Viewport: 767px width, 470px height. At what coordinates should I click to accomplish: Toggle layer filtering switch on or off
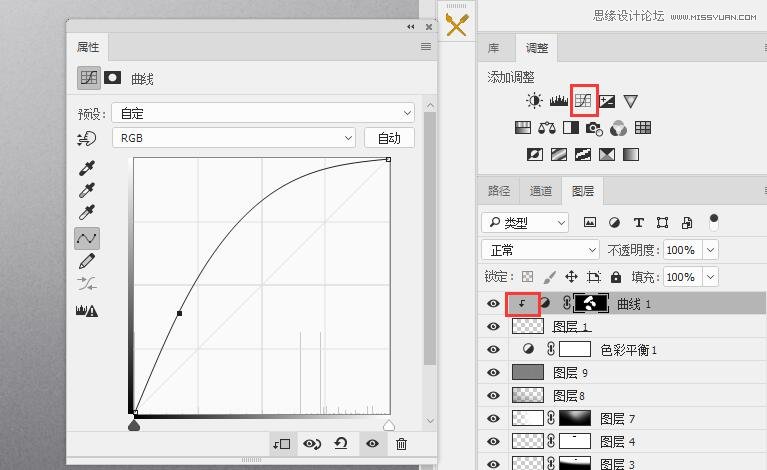714,223
